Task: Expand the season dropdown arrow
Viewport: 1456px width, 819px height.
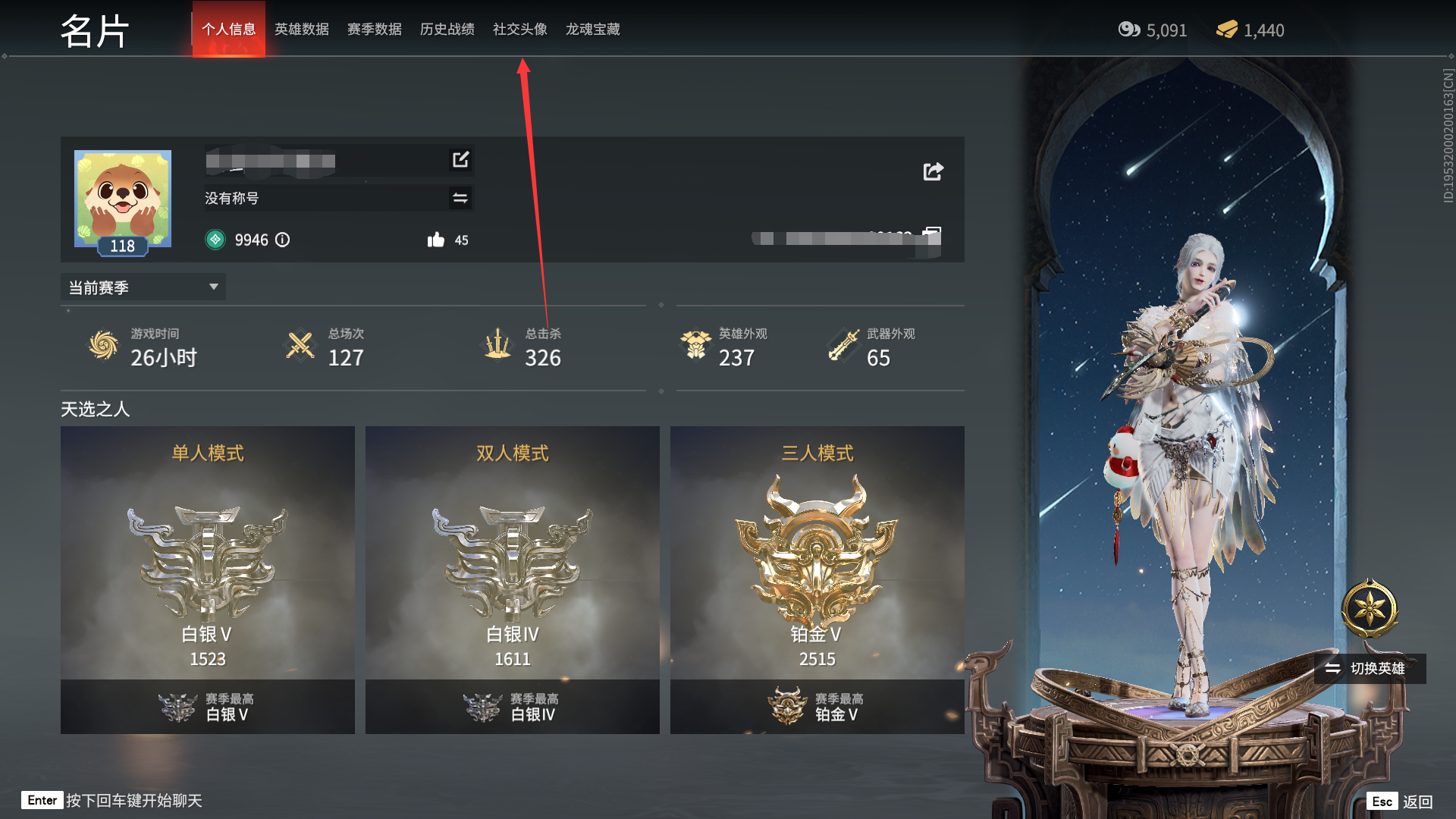Action: 214,287
